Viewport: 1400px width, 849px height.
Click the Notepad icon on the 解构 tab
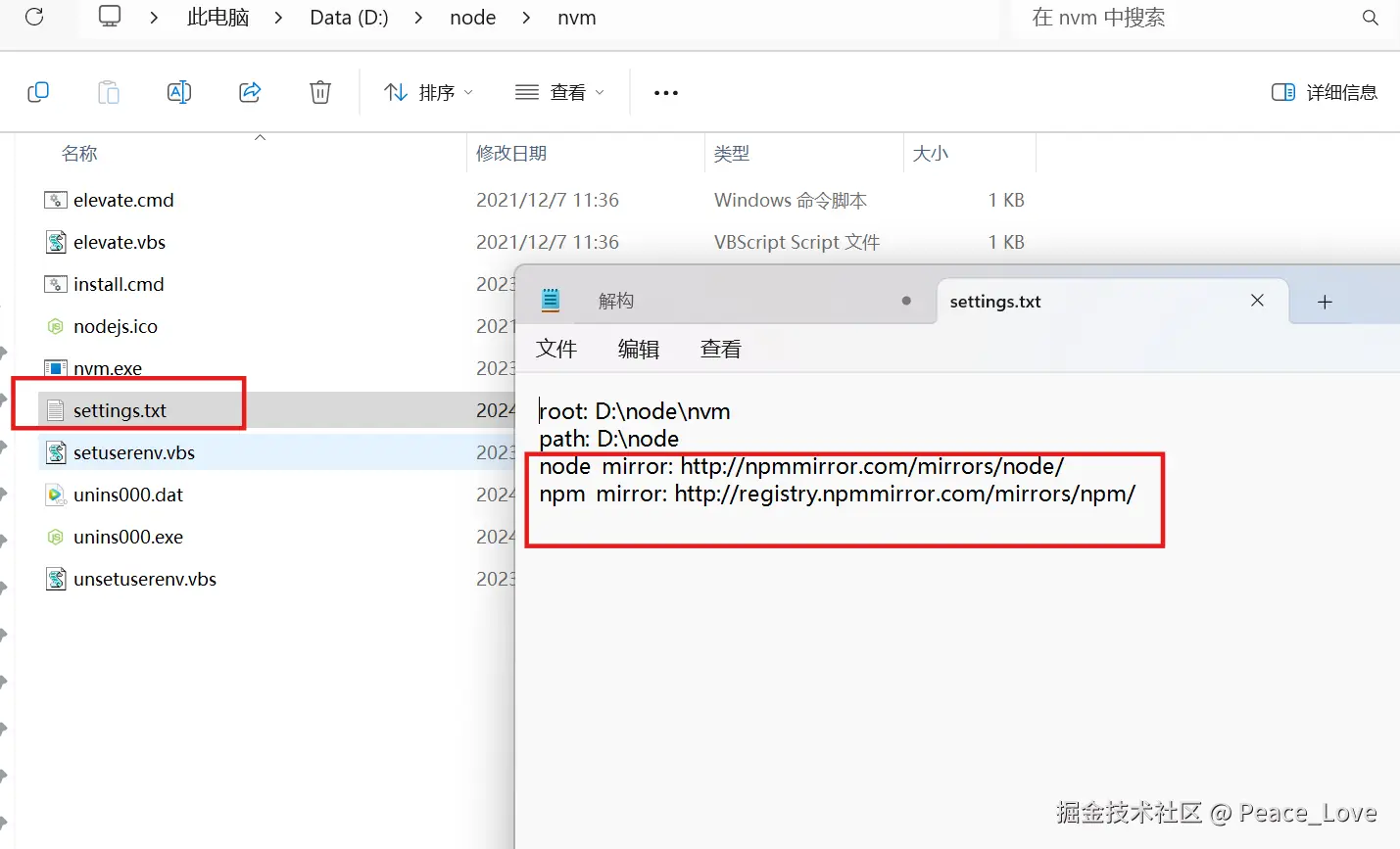[x=550, y=301]
